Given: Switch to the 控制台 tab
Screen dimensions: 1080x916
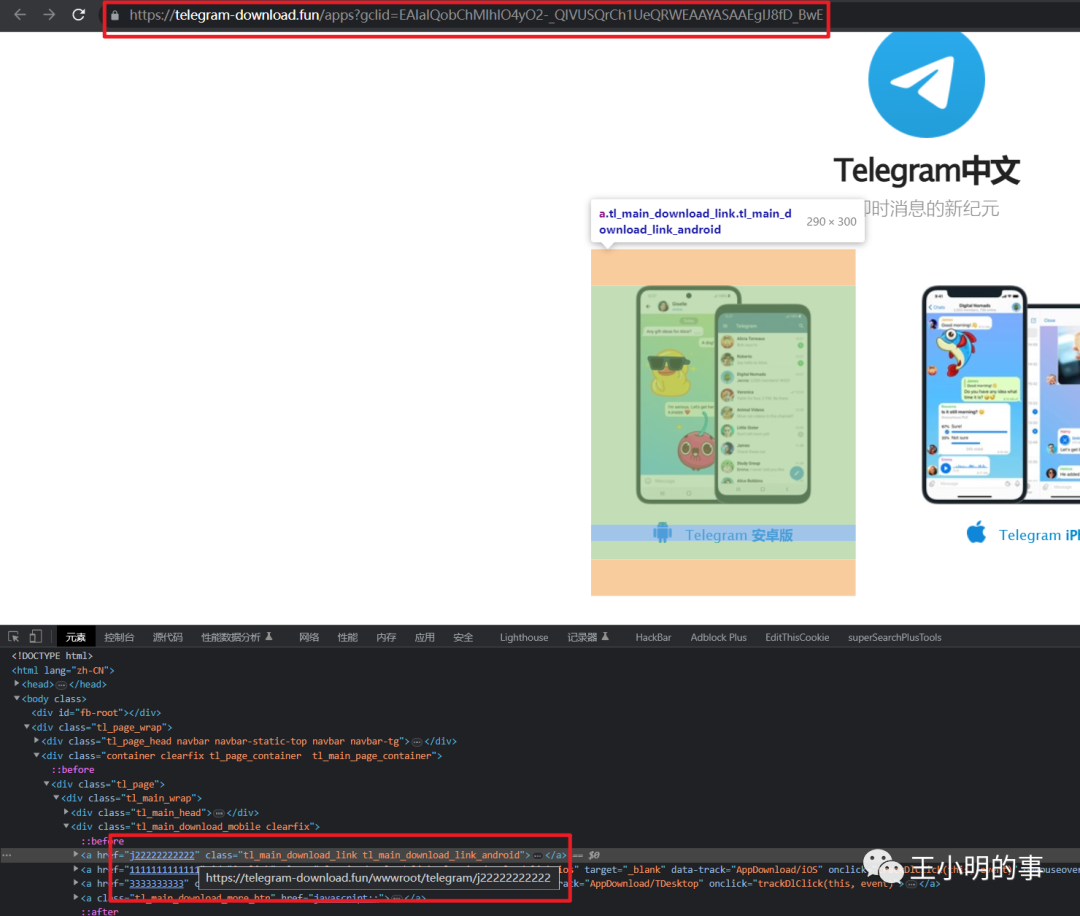Looking at the screenshot, I should 118,638.
